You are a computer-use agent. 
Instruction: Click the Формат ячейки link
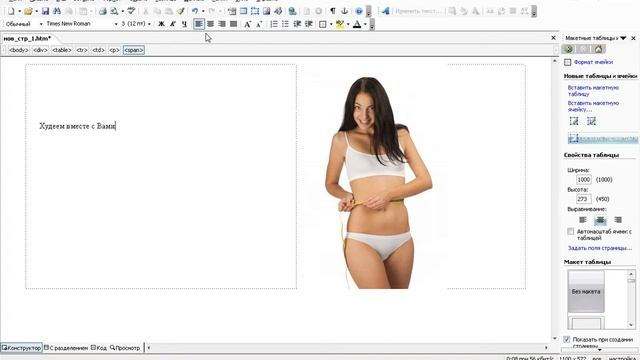(x=593, y=62)
